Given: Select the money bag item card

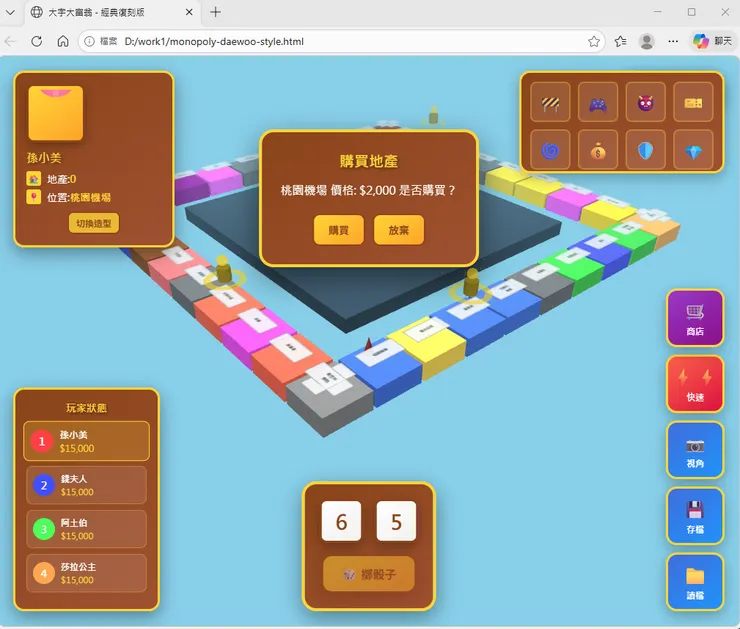Looking at the screenshot, I should 598,150.
